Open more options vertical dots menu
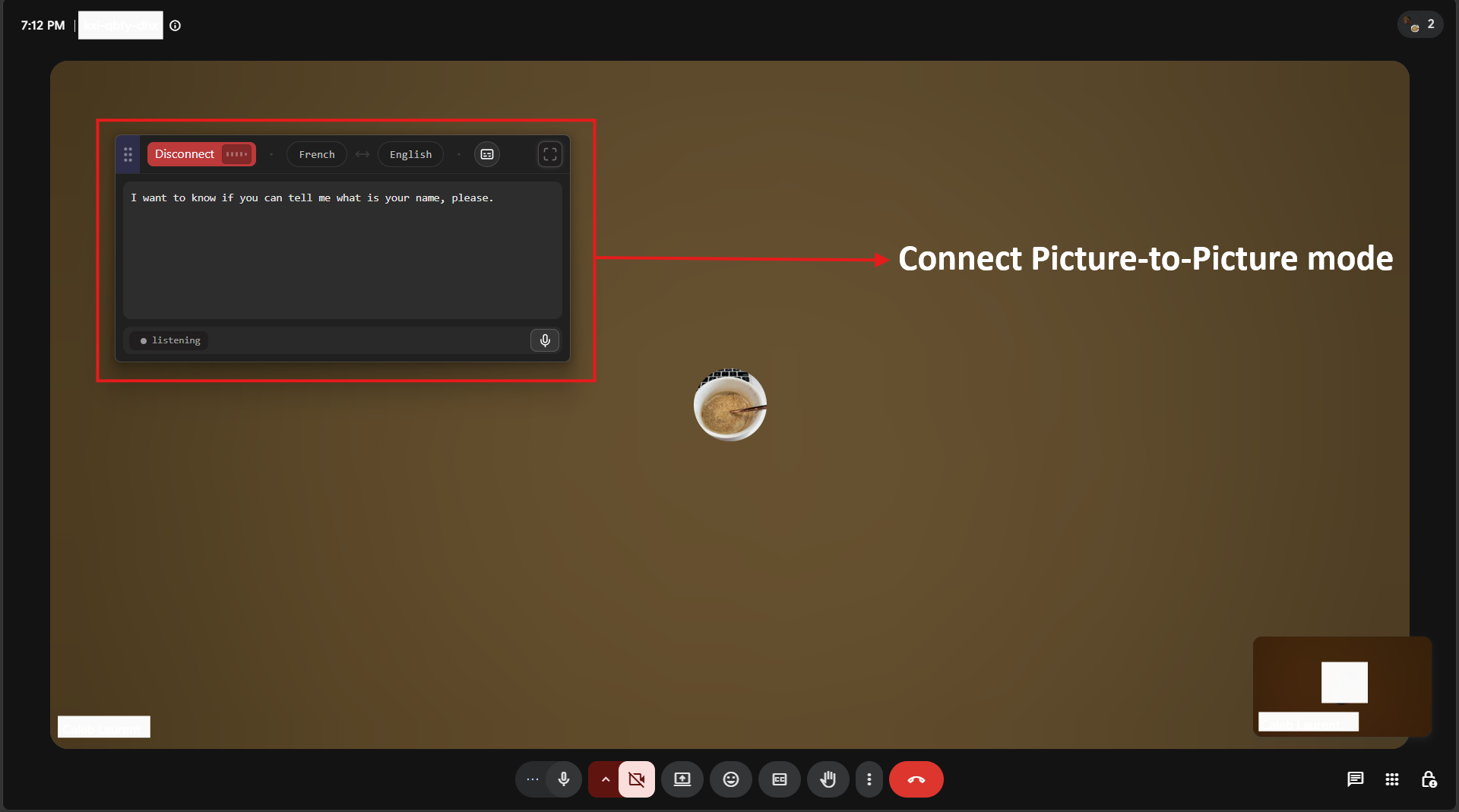Screen dimensions: 1459x812 (869, 779)
